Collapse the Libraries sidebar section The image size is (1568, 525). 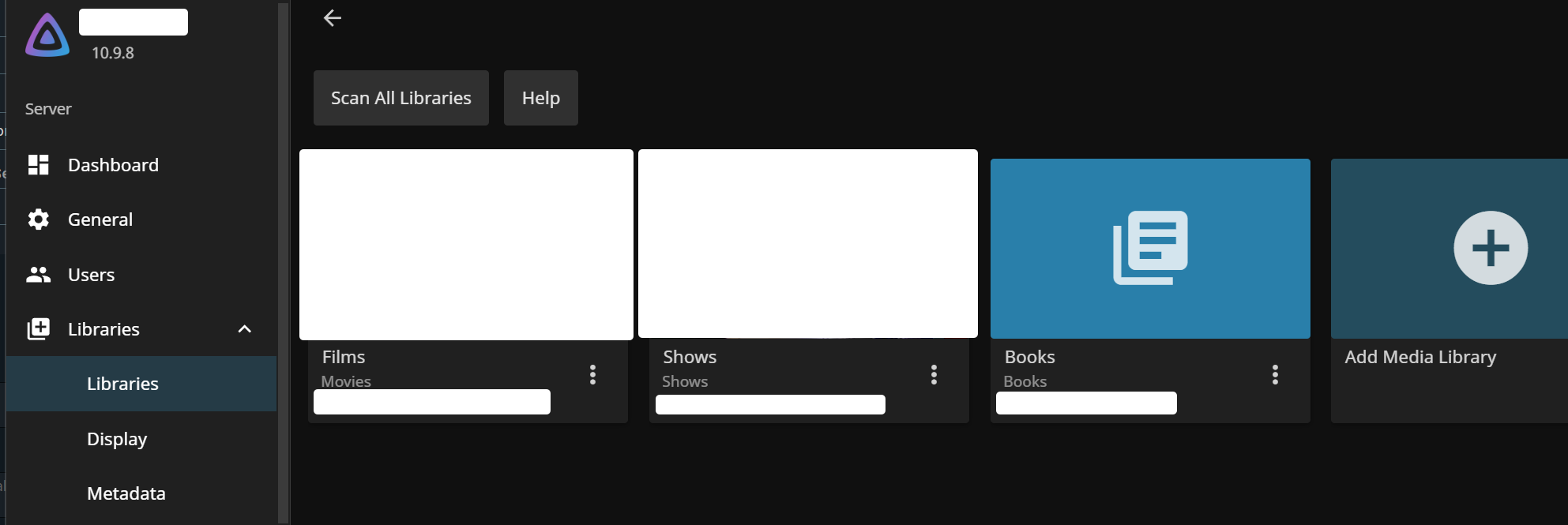point(245,329)
